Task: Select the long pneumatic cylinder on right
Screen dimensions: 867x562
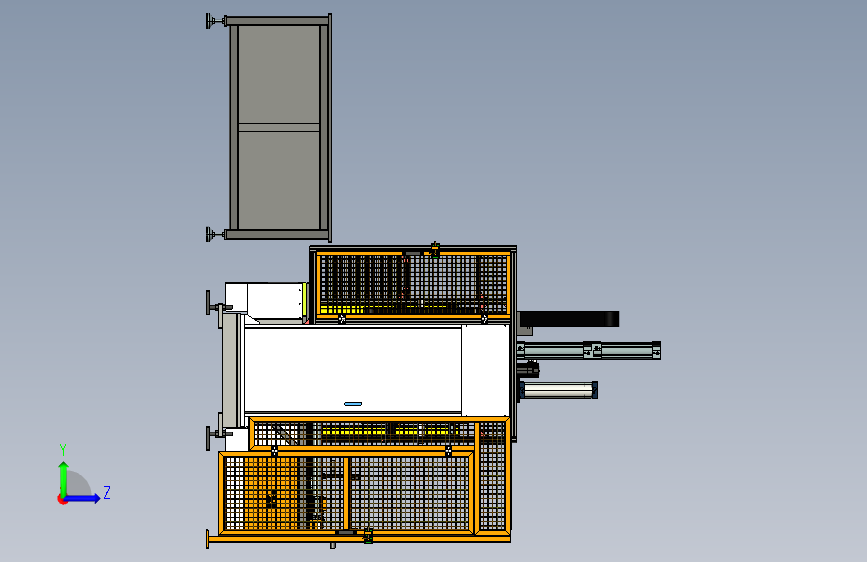Action: coord(589,350)
